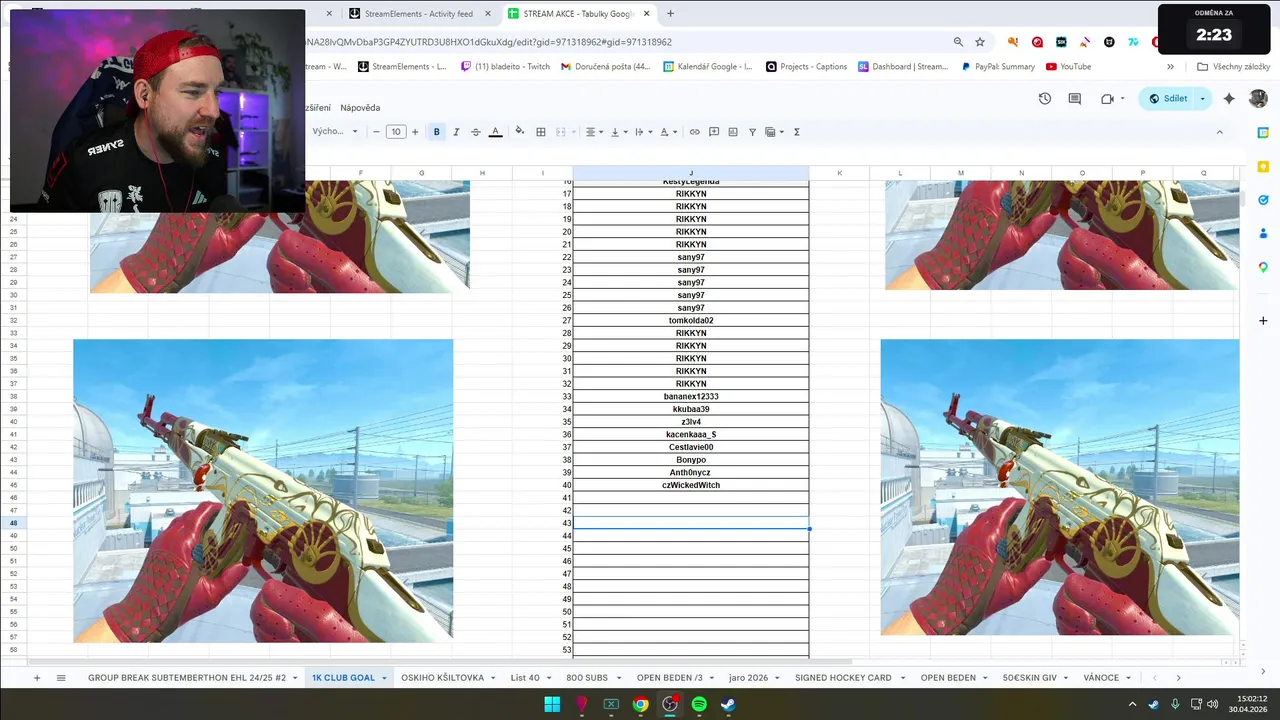Open Chrome from the taskbar

tap(640, 705)
